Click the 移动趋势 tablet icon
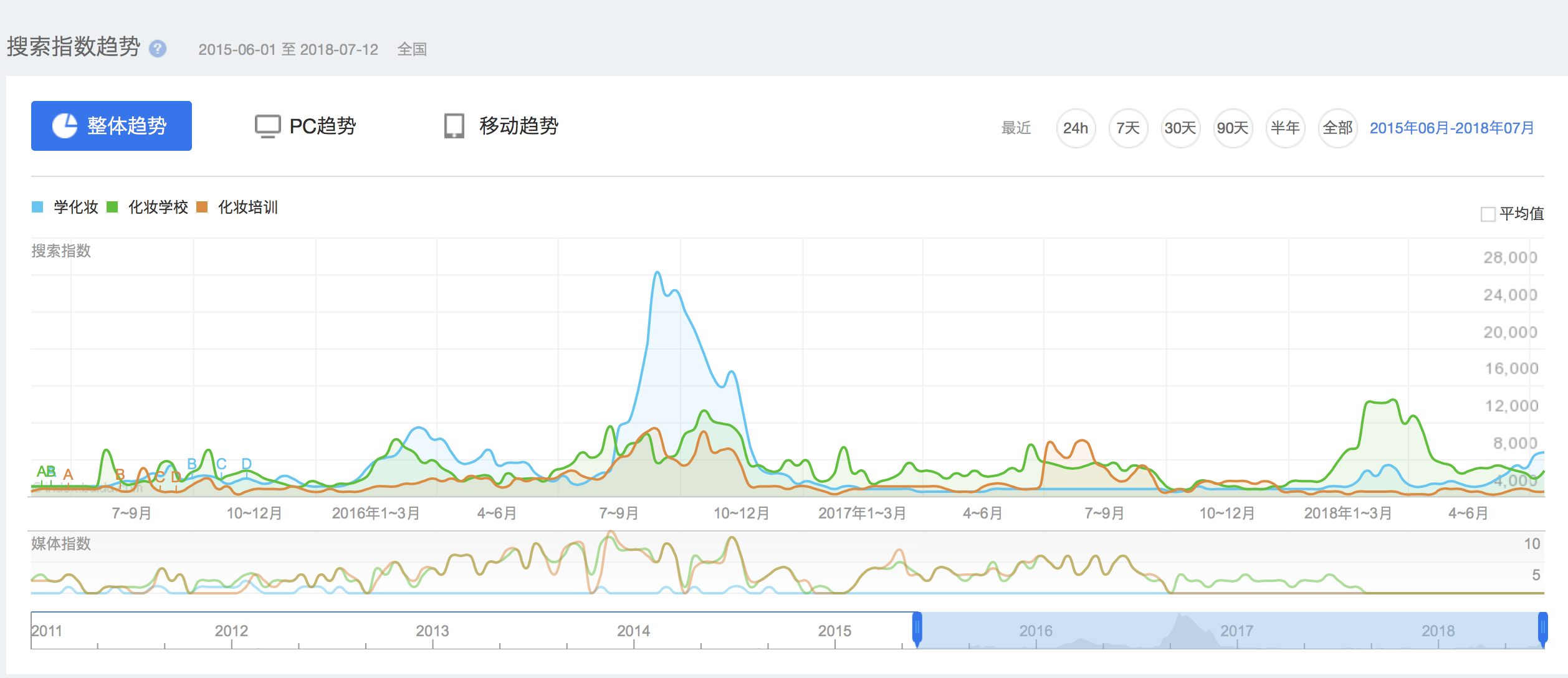The image size is (1568, 678). (x=454, y=126)
